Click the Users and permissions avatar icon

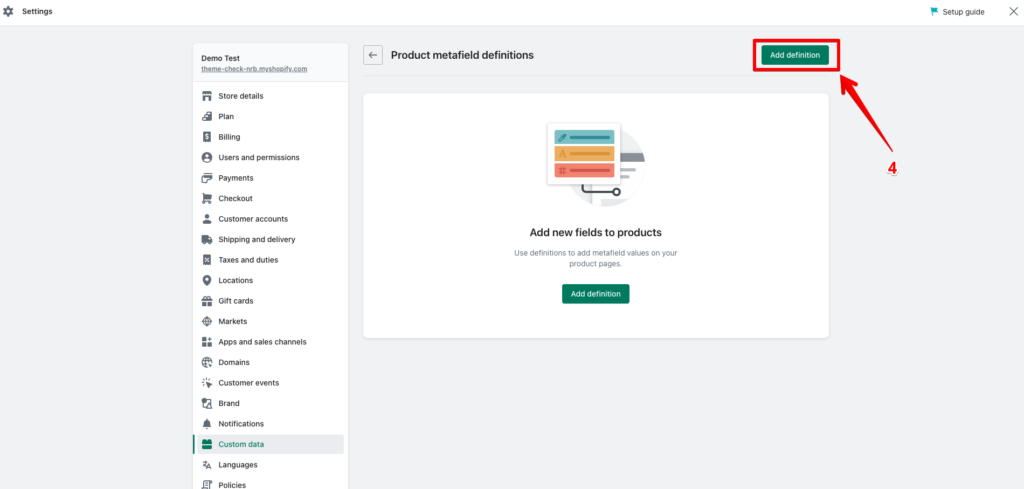(207, 157)
